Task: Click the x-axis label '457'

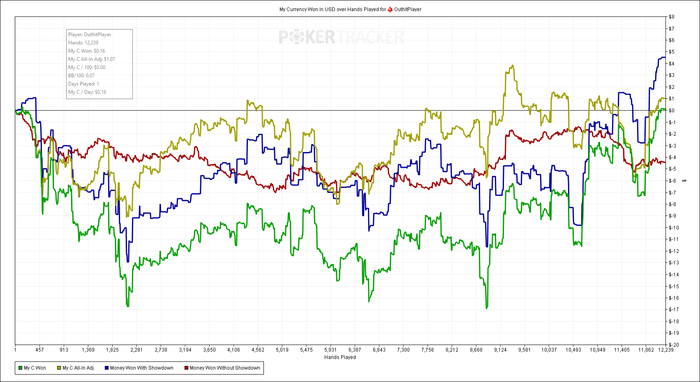Action: click(39, 351)
